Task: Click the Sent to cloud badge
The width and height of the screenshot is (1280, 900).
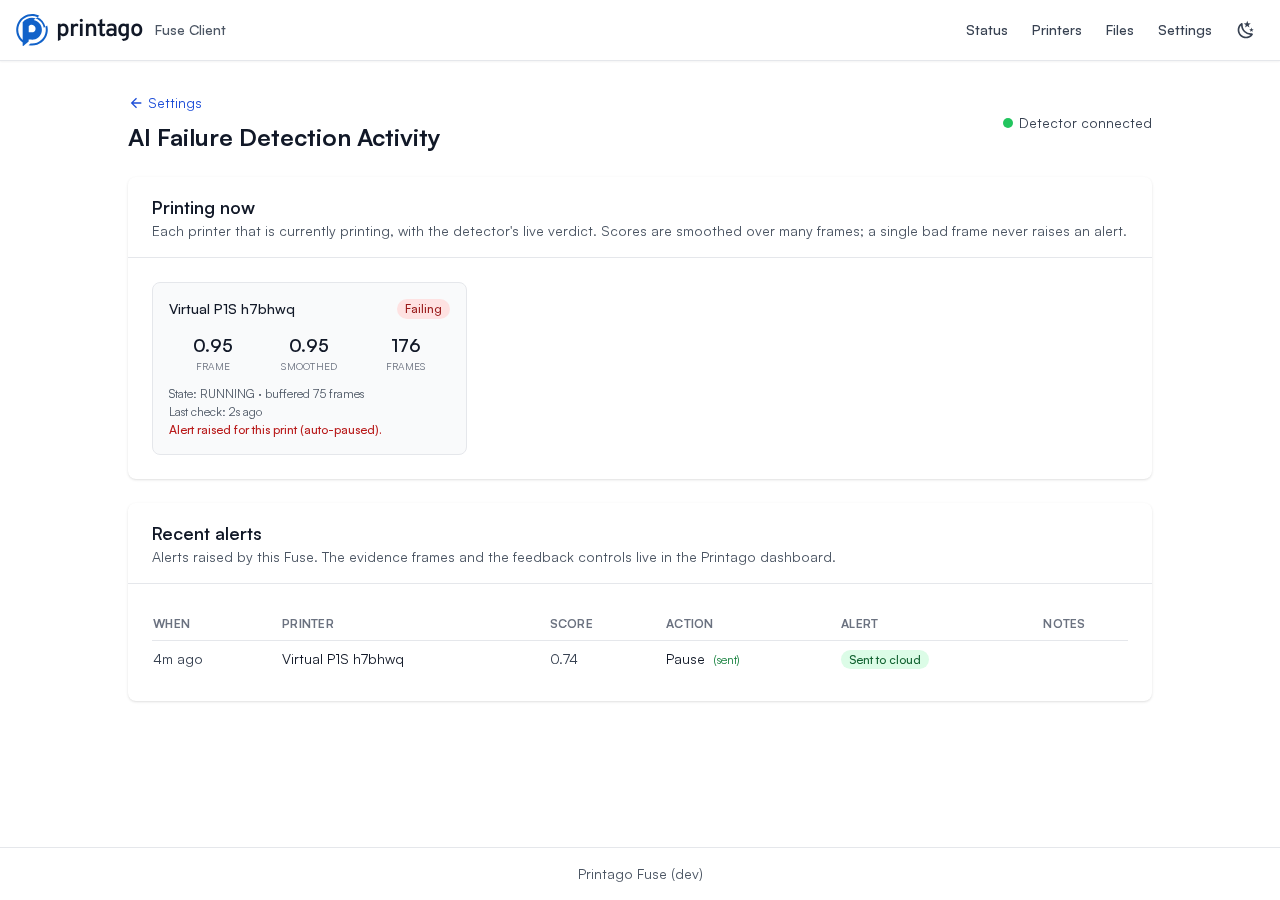Action: (885, 660)
